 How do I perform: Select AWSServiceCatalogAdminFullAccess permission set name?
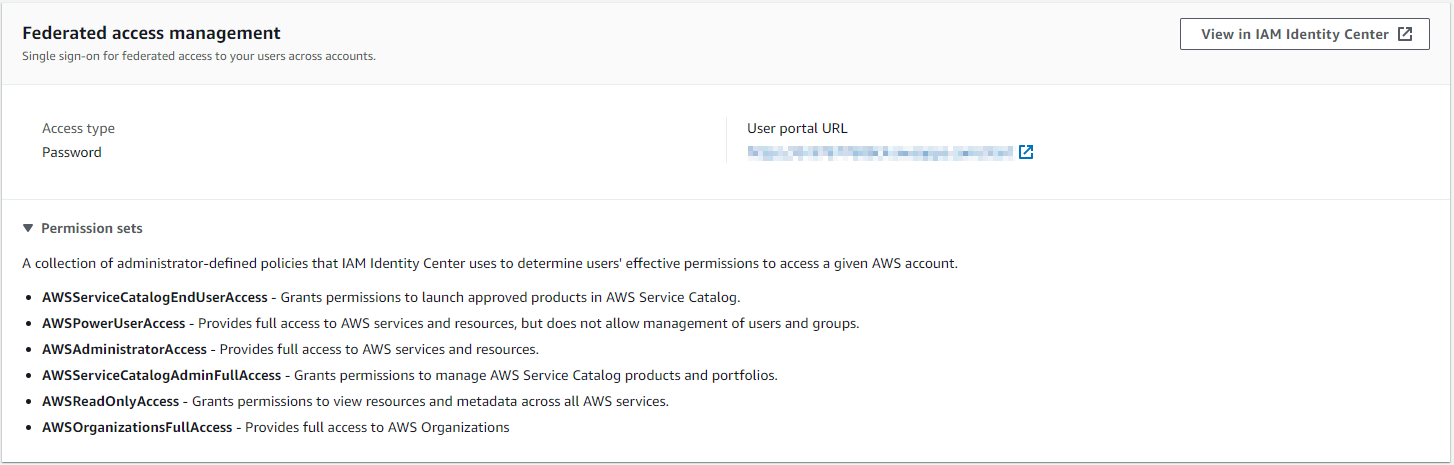coord(162,375)
